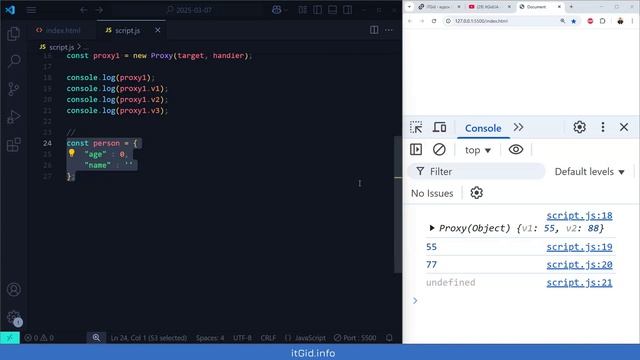Click the Ln 24, Col 1 status entry
Screen dimensions: 640x360
coord(149,338)
